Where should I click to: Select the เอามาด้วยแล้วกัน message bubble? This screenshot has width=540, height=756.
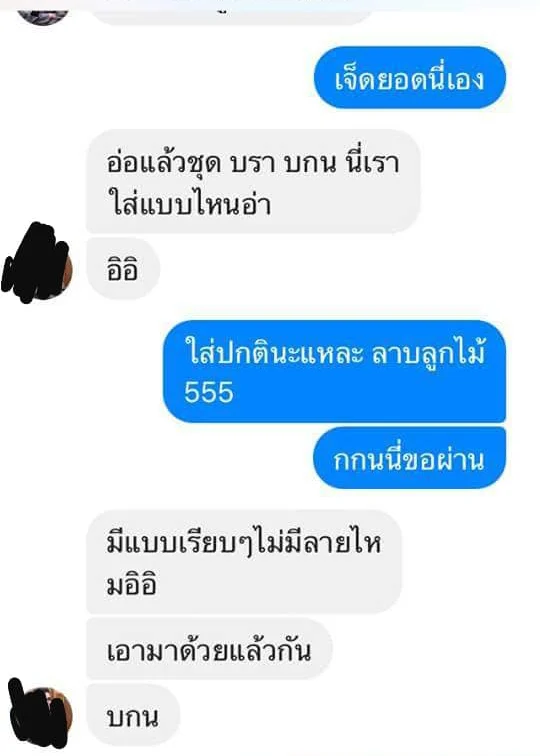click(x=209, y=649)
